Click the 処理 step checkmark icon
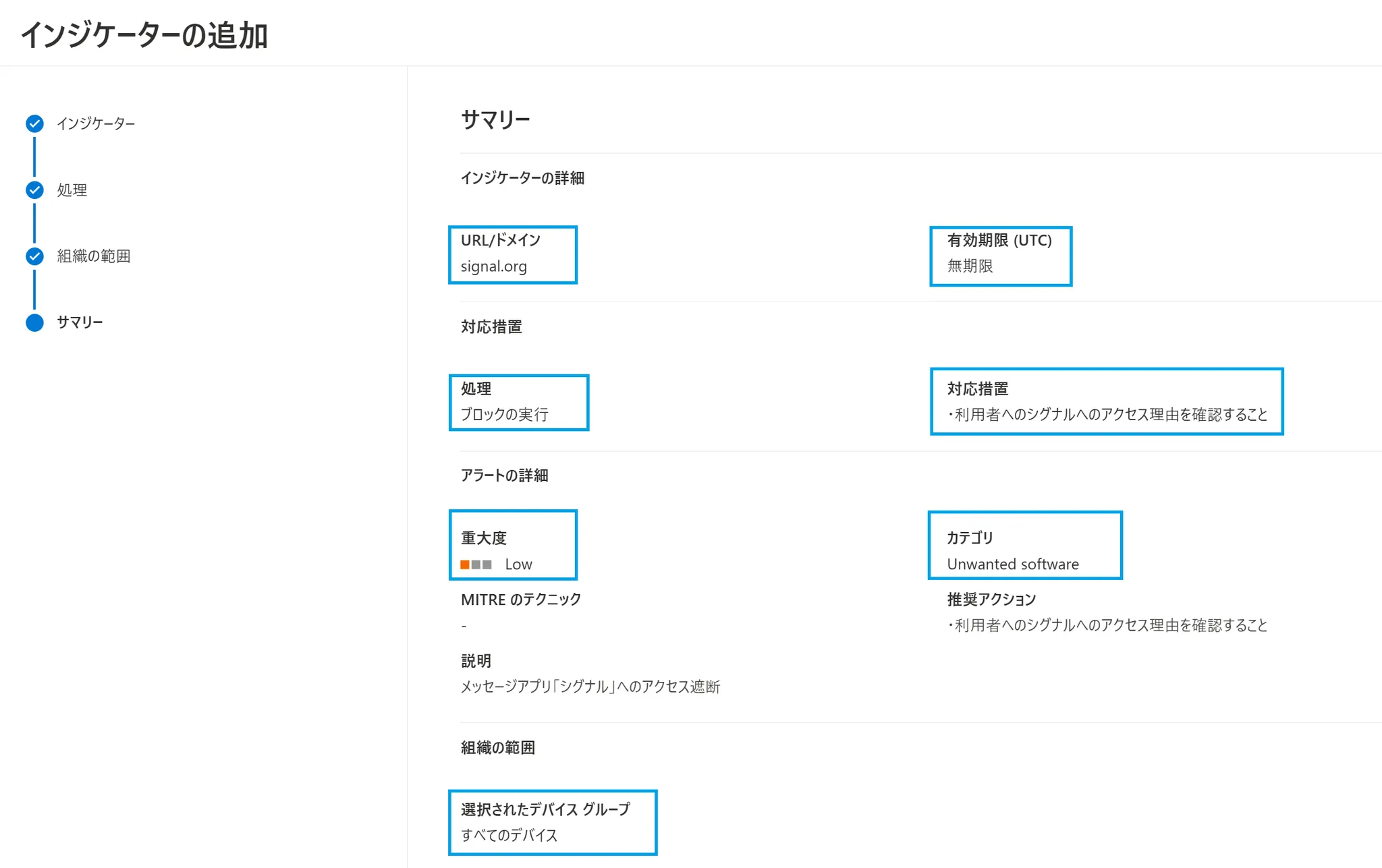Viewport: 1382px width, 868px height. pos(34,190)
